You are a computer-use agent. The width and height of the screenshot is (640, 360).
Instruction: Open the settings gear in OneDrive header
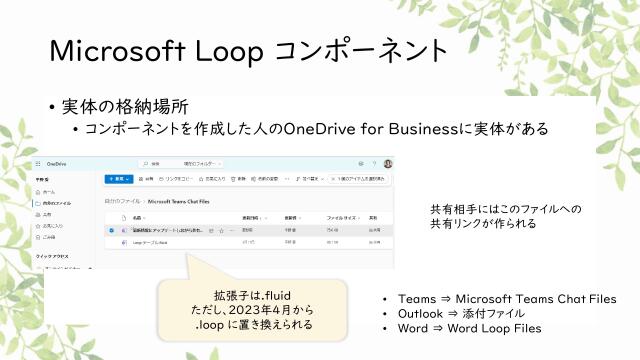(361, 164)
